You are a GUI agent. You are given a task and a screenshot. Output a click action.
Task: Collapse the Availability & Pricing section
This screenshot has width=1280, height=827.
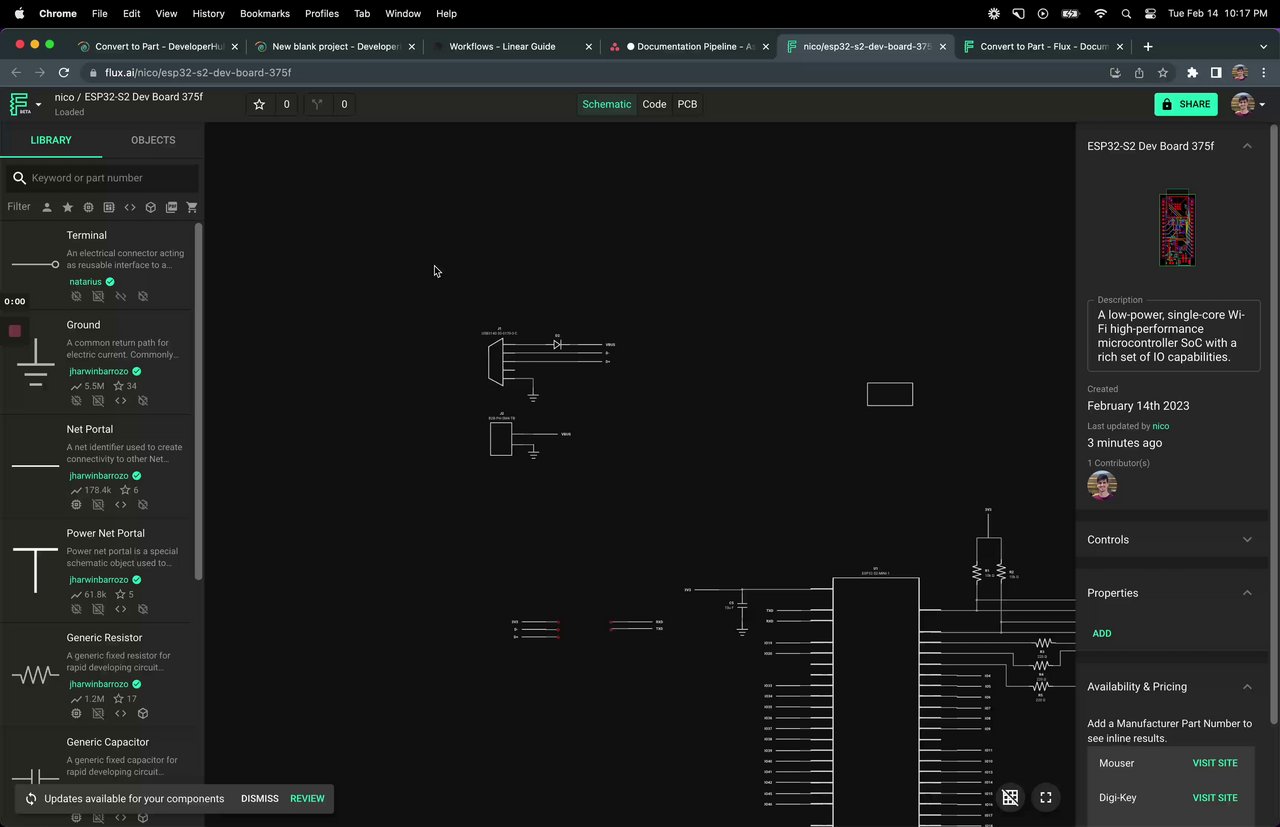(x=1247, y=687)
